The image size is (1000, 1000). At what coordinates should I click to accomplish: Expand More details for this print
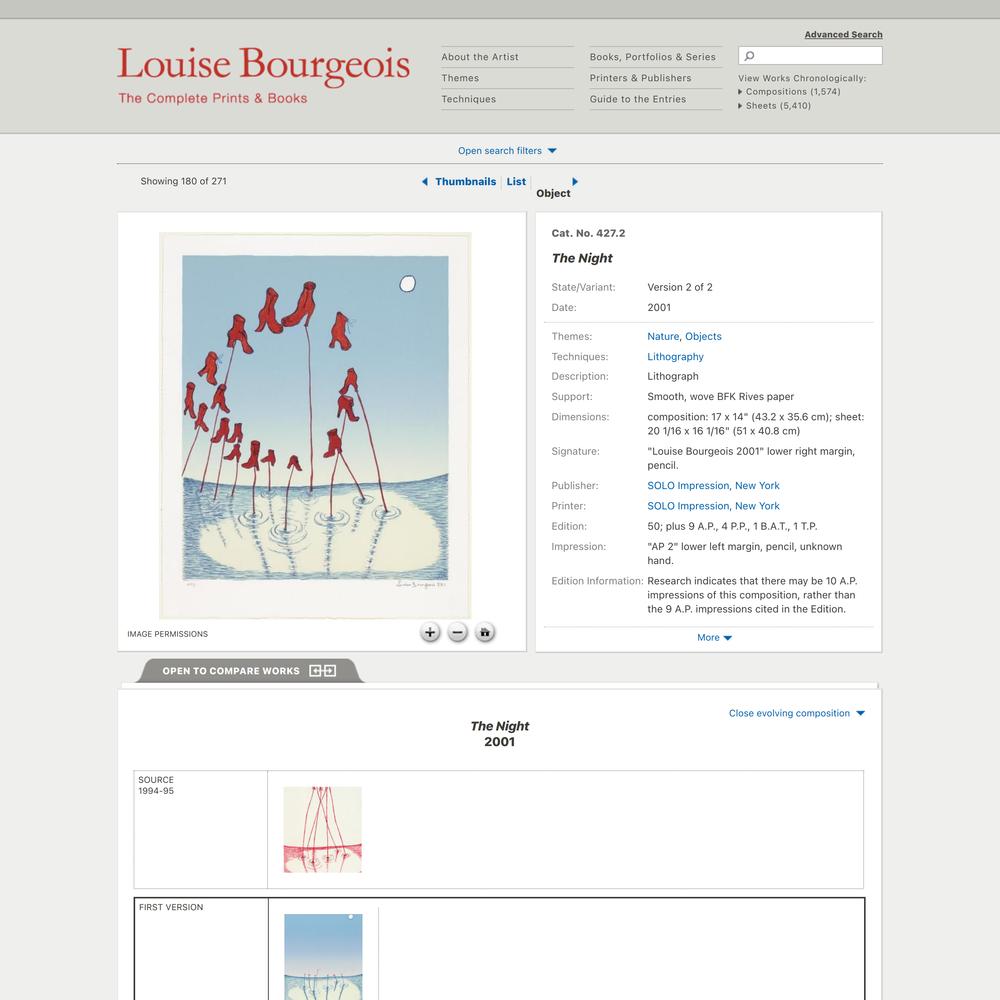click(x=714, y=638)
